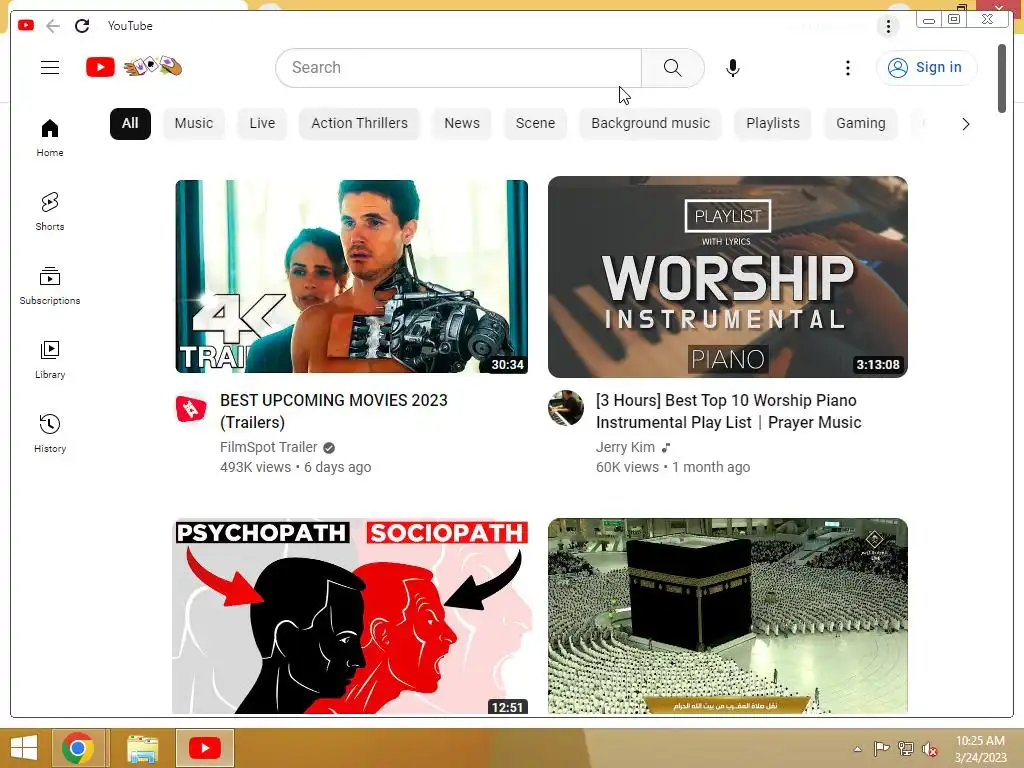
Task: Open the Worship Piano Instrumental title link
Action: click(728, 411)
